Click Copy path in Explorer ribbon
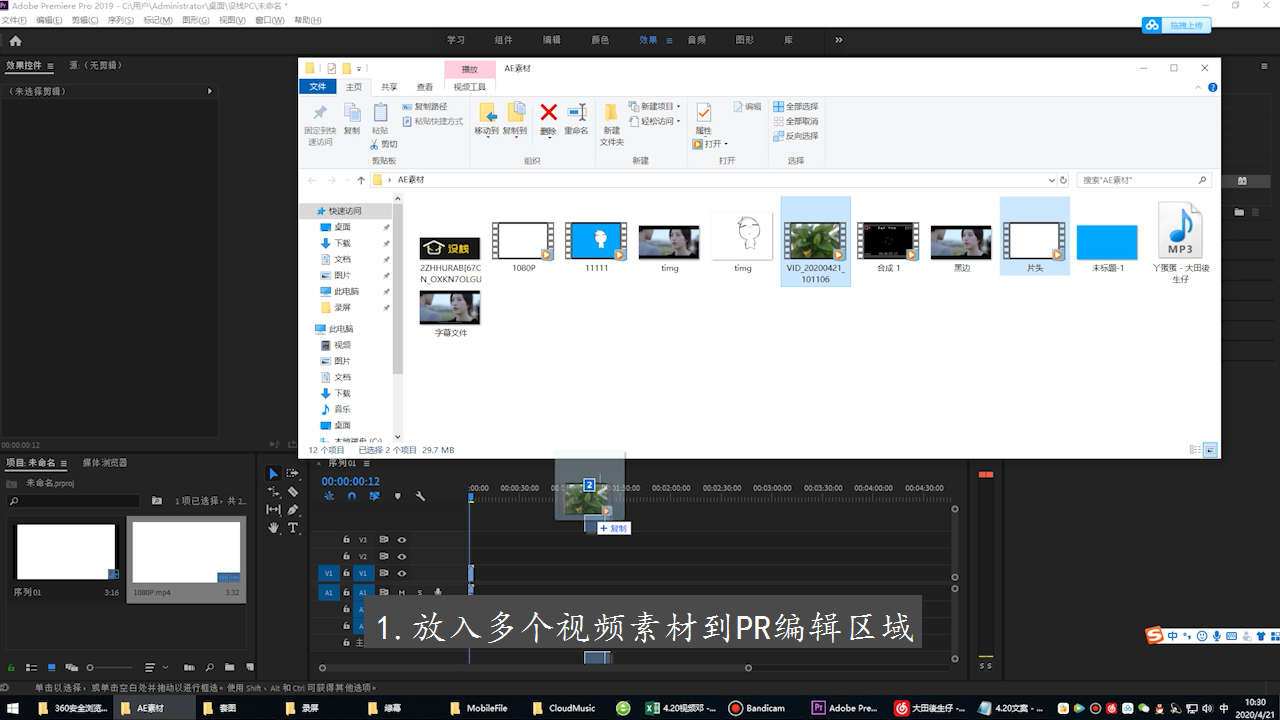The width and height of the screenshot is (1280, 720). 425,106
